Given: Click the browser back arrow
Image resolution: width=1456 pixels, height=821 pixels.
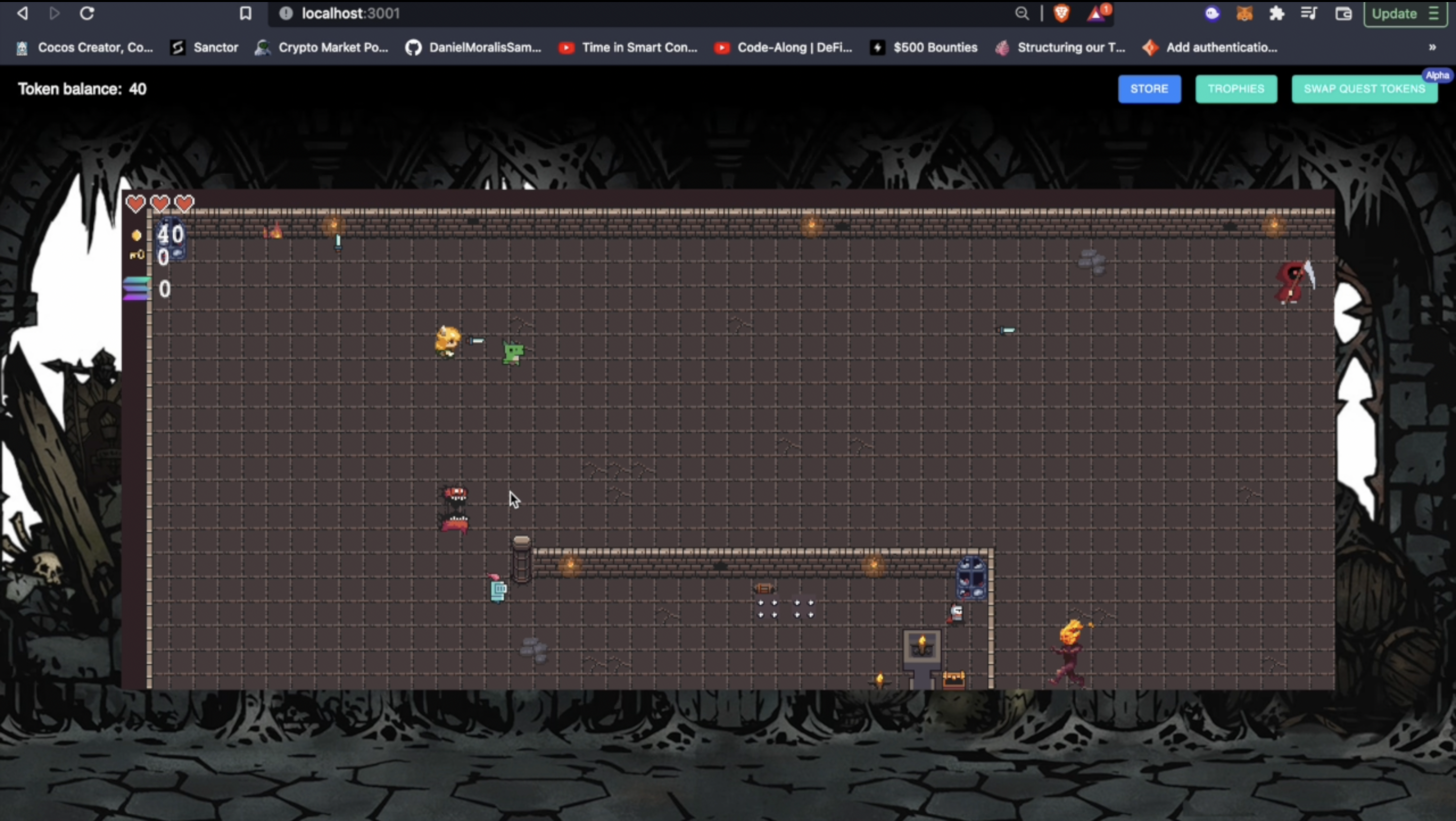Looking at the screenshot, I should (x=23, y=13).
